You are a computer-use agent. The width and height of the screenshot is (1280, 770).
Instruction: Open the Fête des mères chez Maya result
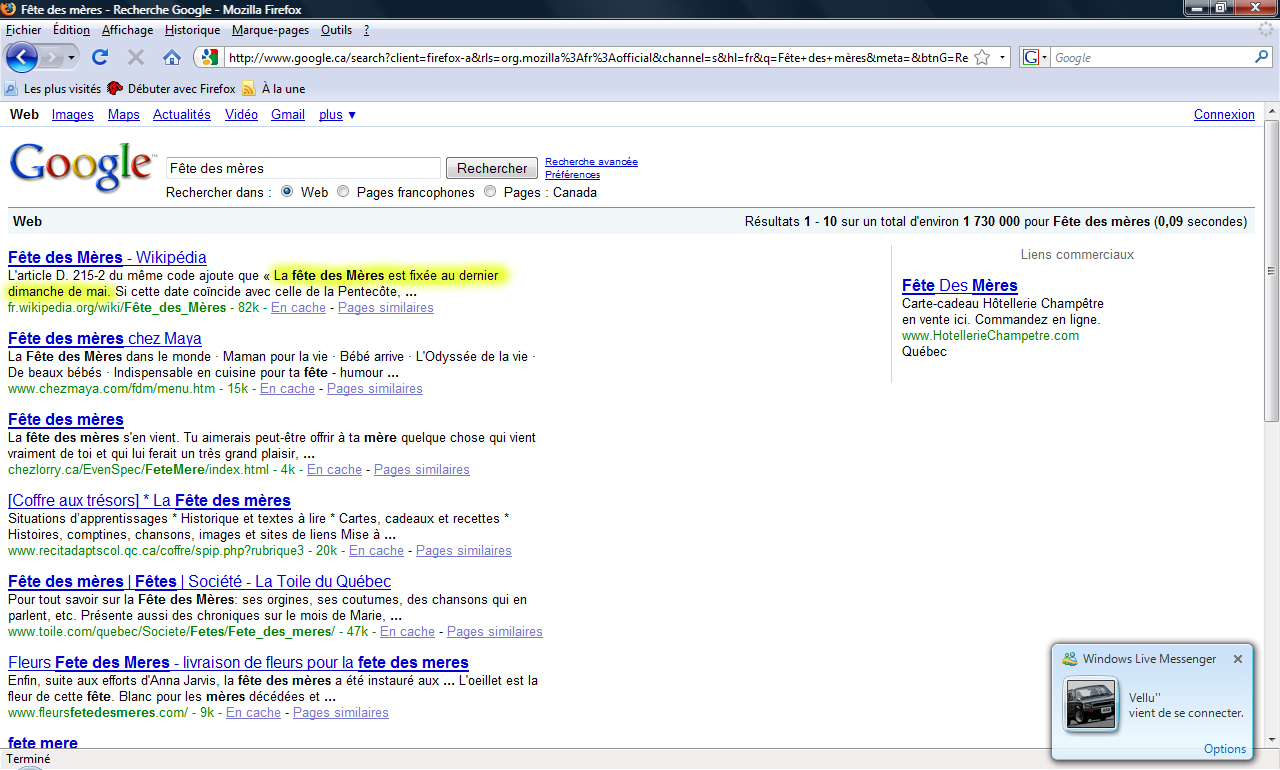pyautogui.click(x=104, y=338)
